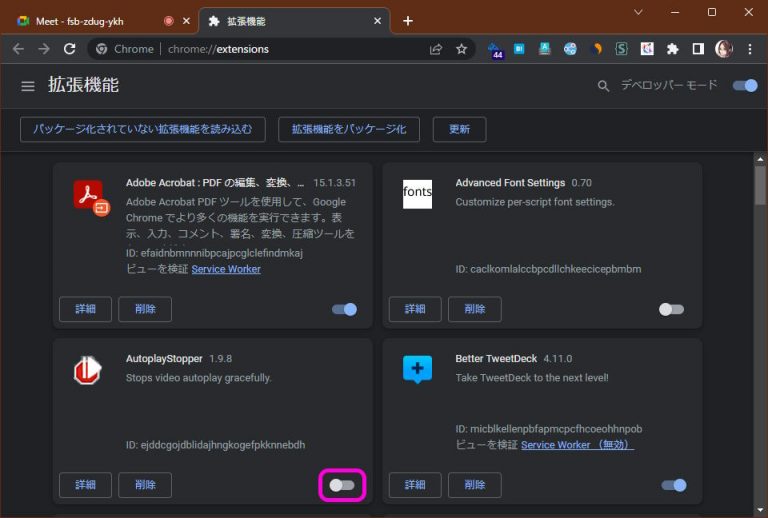This screenshot has width=768, height=518.
Task: Click the share page icon in address bar
Action: [436, 49]
